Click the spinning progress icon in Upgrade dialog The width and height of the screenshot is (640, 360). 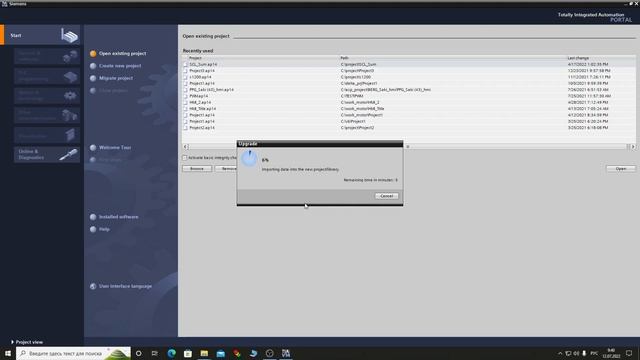(249, 158)
